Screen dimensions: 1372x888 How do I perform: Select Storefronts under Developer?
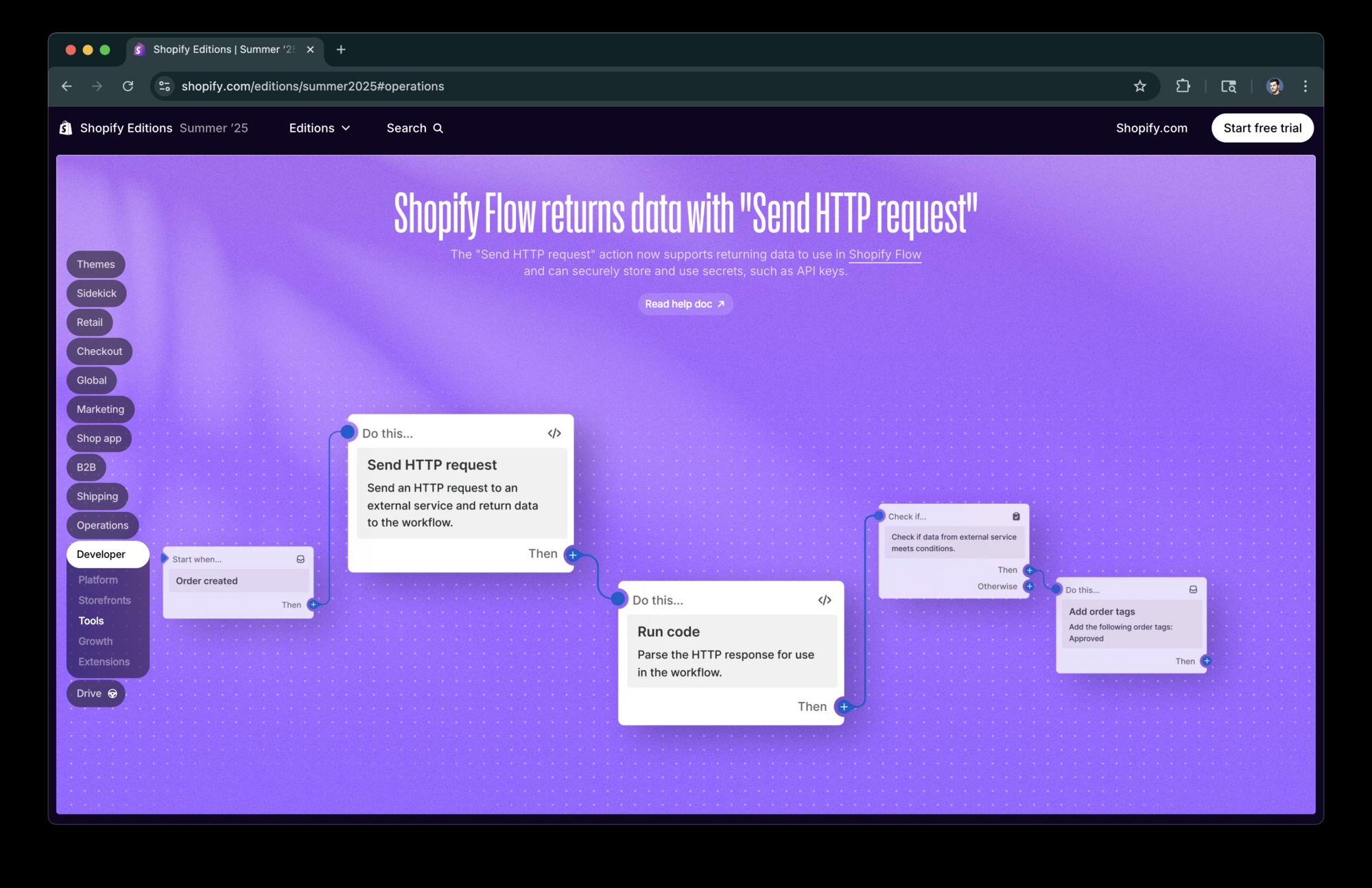pos(104,600)
